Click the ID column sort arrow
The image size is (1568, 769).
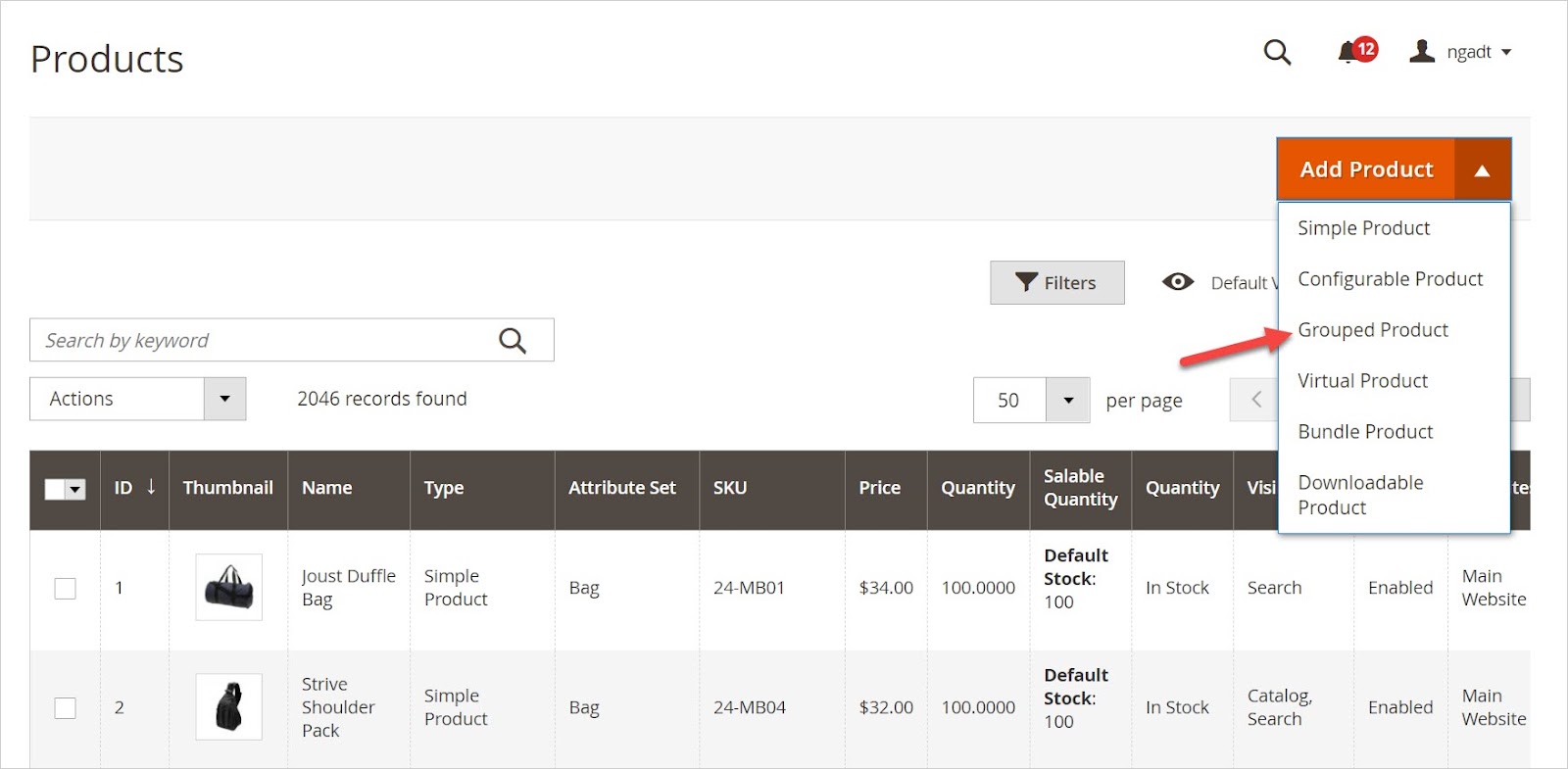point(151,487)
